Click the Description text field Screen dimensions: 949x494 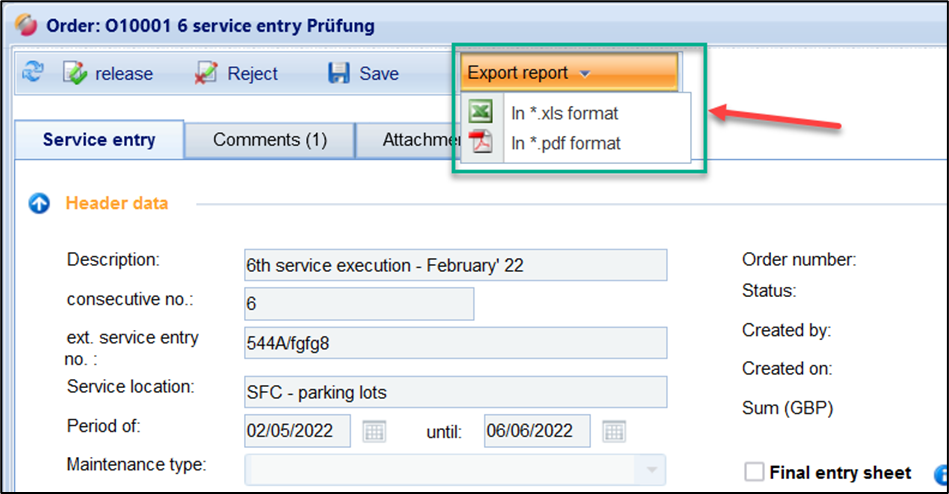coord(455,266)
